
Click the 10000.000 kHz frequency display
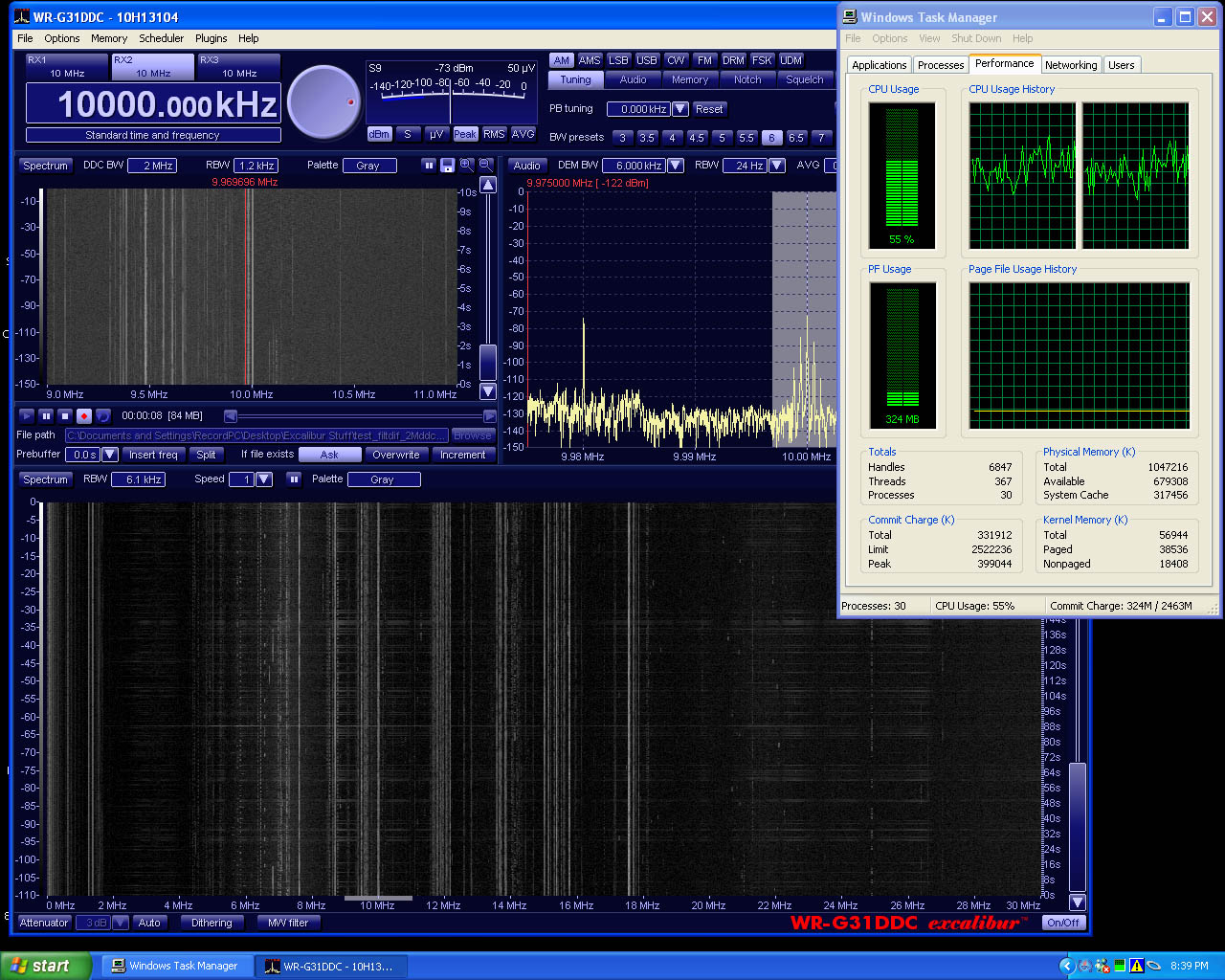pos(153,103)
